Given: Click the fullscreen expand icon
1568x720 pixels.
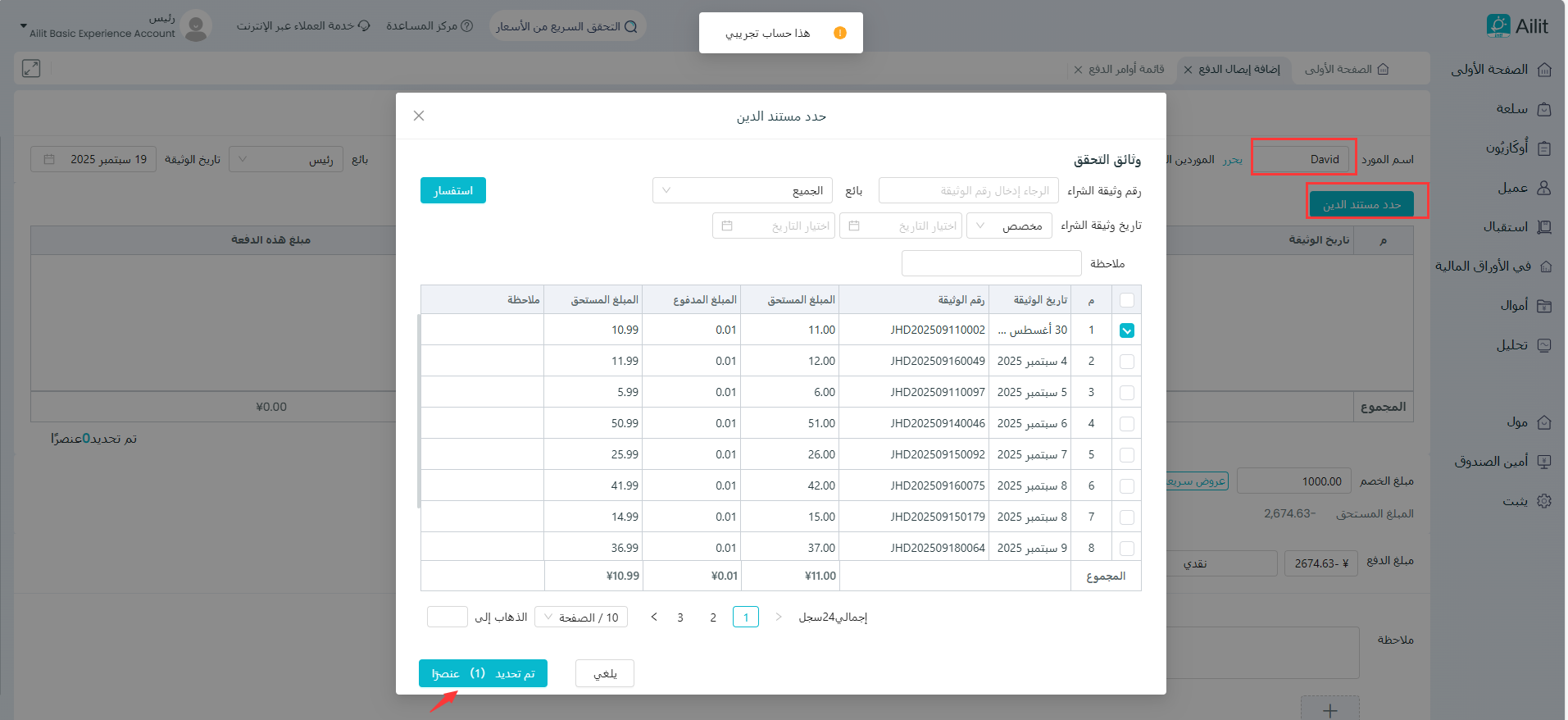Looking at the screenshot, I should 31,69.
